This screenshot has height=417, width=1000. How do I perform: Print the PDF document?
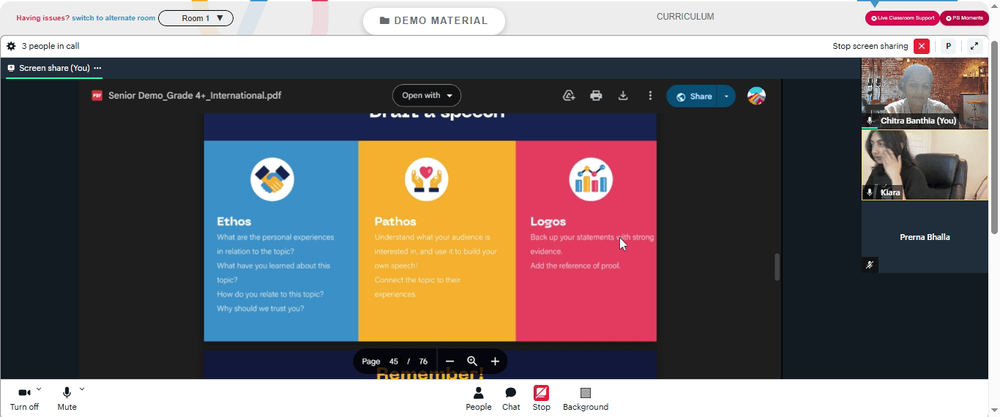596,96
